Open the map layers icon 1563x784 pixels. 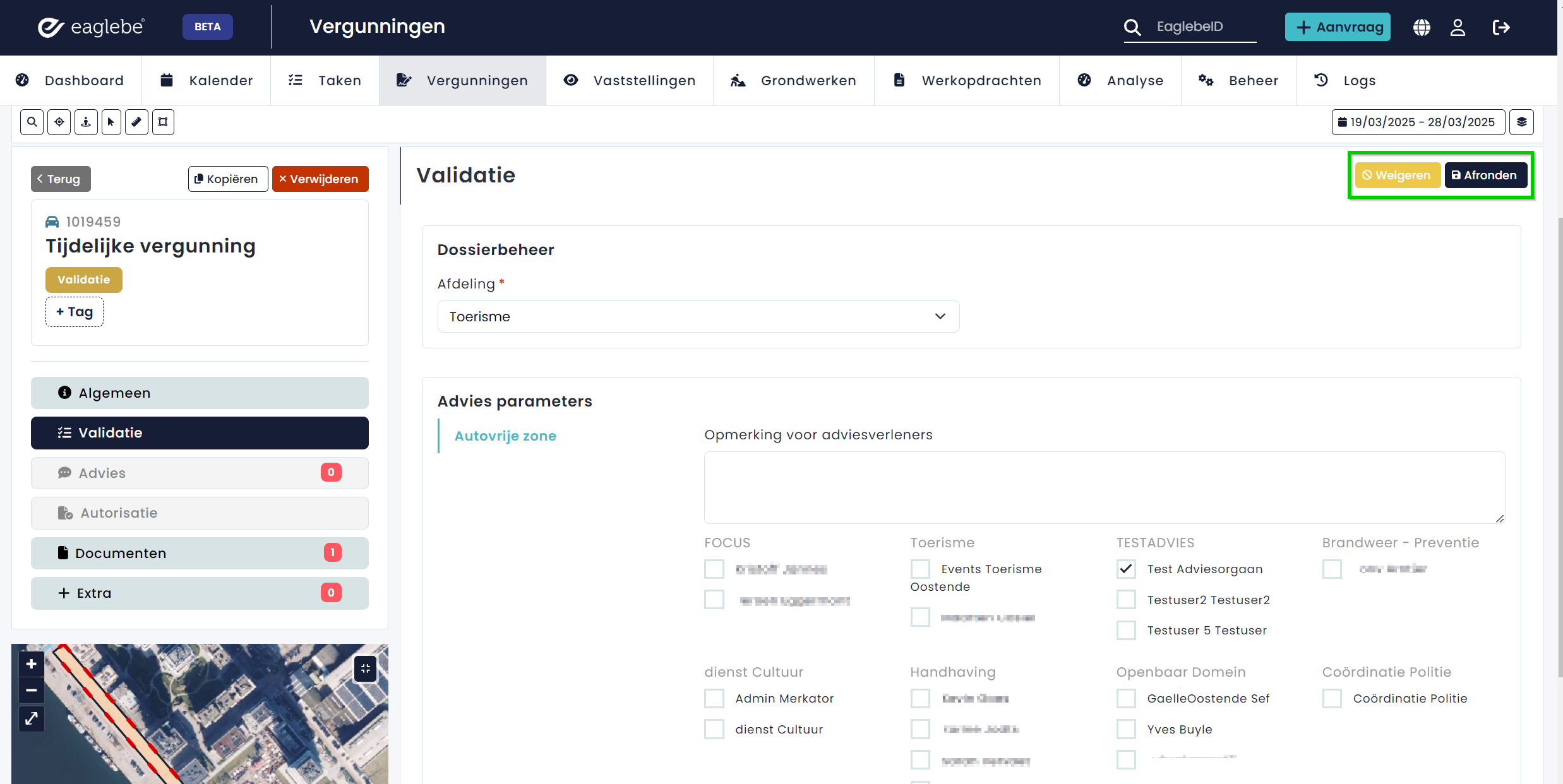pyautogui.click(x=1521, y=122)
